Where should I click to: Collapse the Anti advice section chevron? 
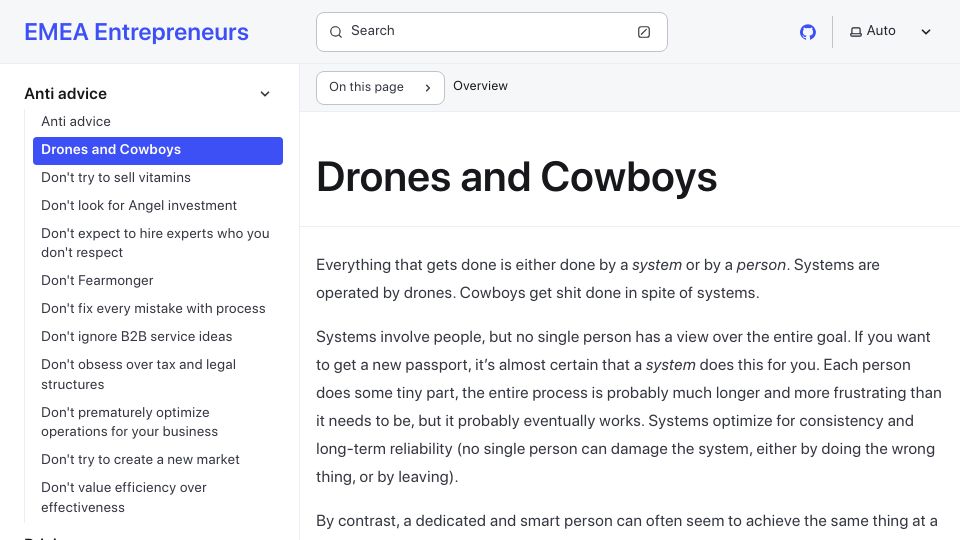[264, 94]
